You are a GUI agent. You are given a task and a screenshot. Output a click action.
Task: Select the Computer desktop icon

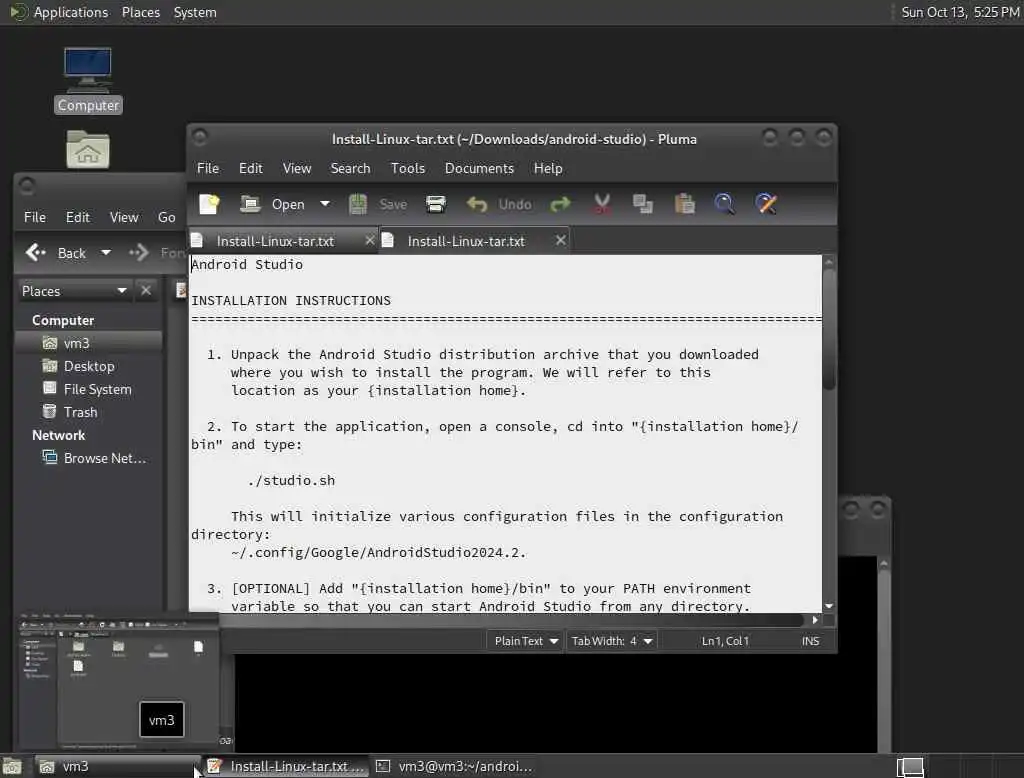tap(88, 80)
